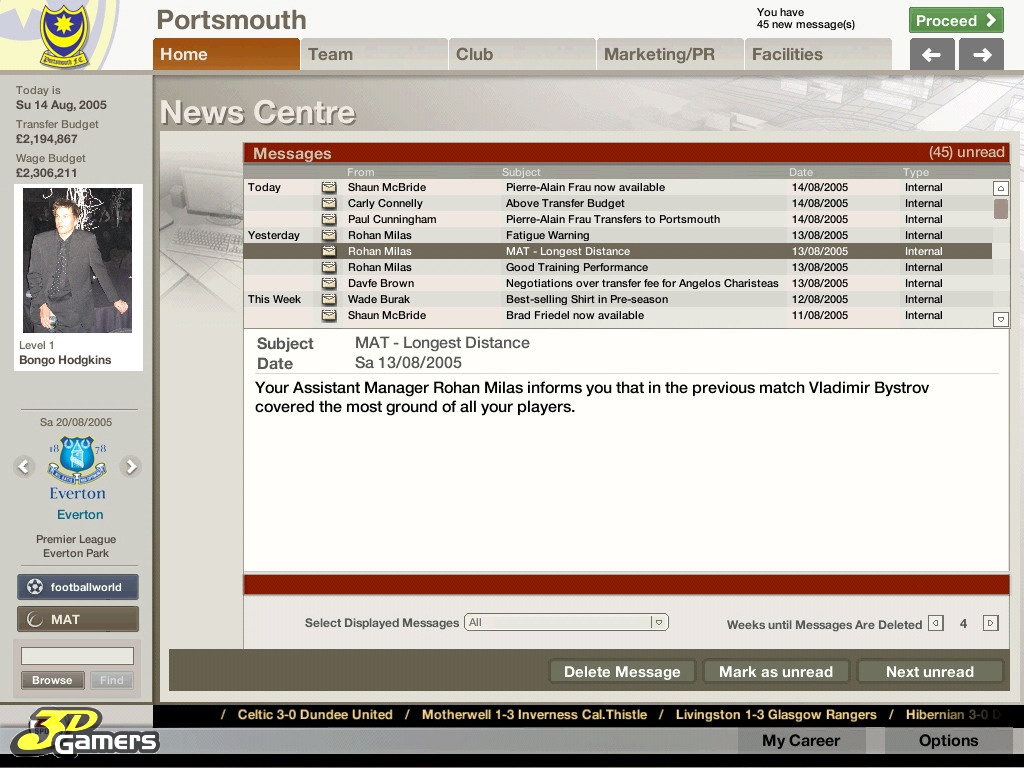Toggle message with Mark as unread
This screenshot has width=1024, height=768.
tap(776, 672)
